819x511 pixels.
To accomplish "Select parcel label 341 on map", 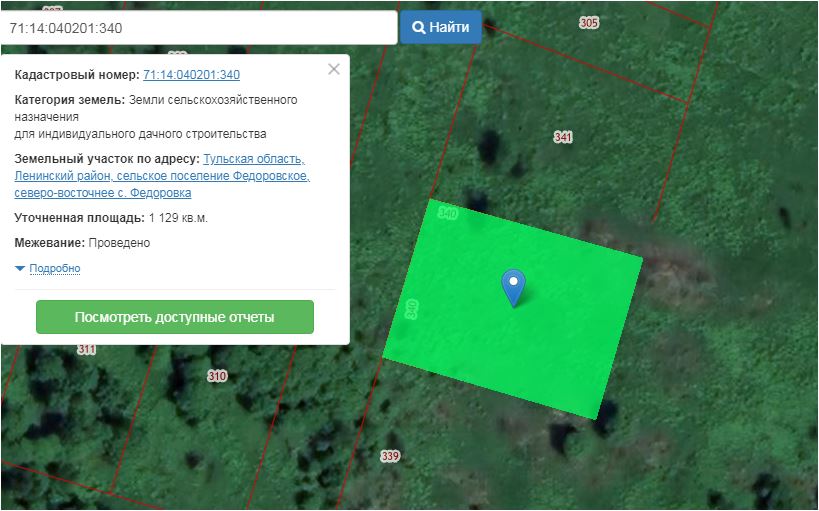I will pos(563,137).
